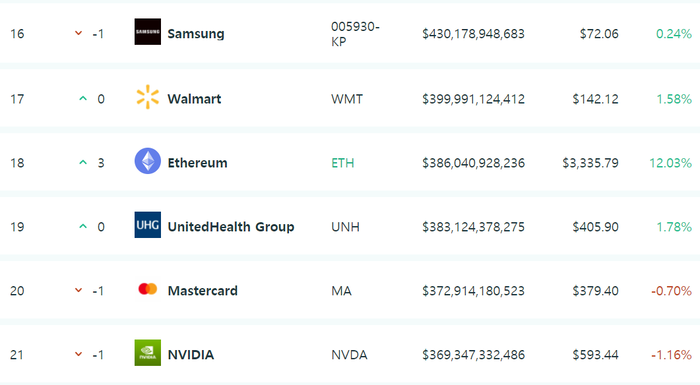700x385 pixels.
Task: Click Samsung's red down rank arrow
Action: click(79, 33)
